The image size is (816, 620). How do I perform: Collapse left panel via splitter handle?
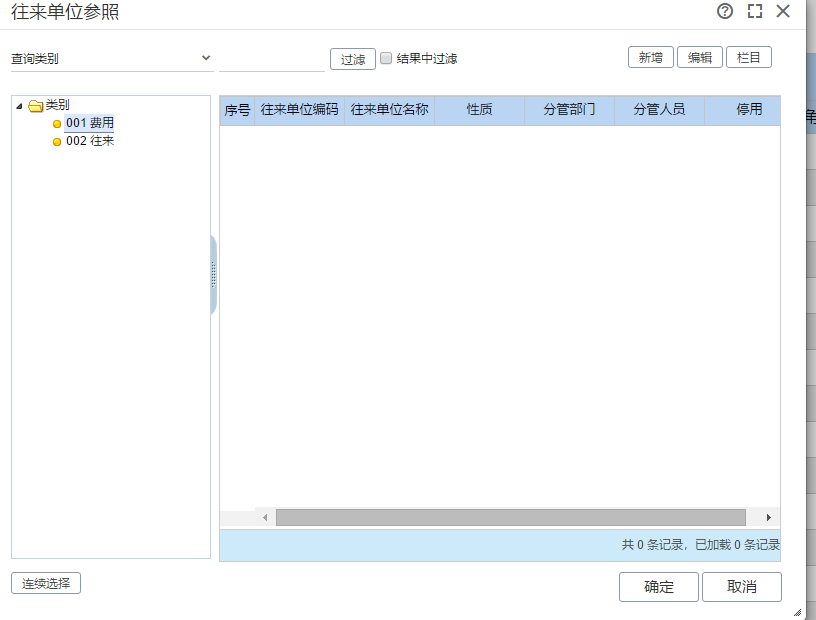213,275
